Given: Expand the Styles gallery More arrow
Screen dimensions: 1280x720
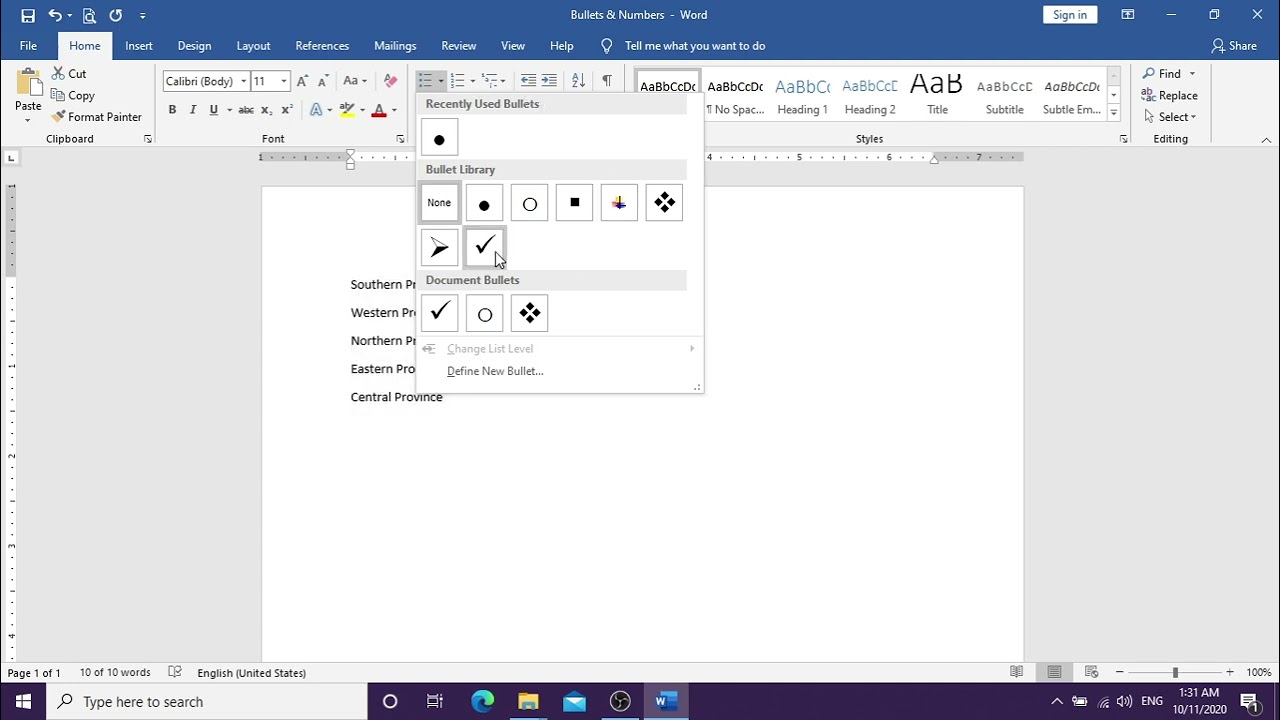Looking at the screenshot, I should click(1113, 113).
